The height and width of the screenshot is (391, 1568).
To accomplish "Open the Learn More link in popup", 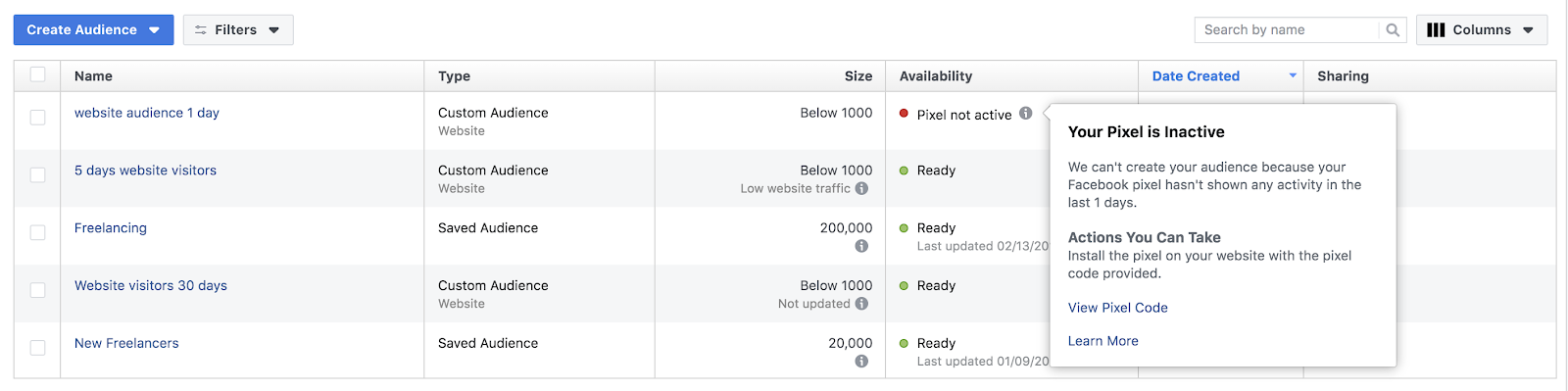I will (1102, 341).
